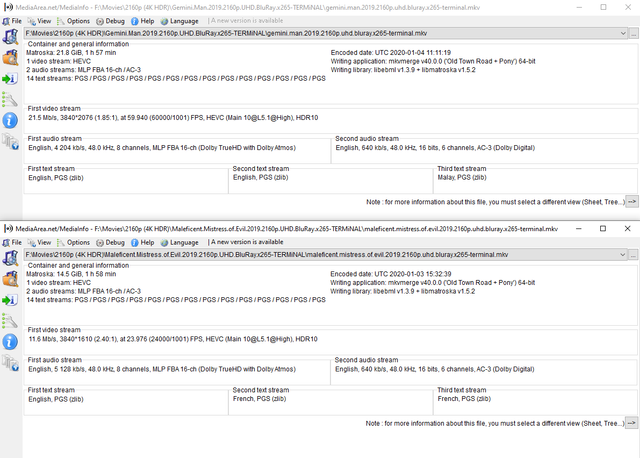Click Maleficent window '1 video stream: HEVC' line
The width and height of the screenshot is (640, 458).
pyautogui.click(x=58, y=282)
